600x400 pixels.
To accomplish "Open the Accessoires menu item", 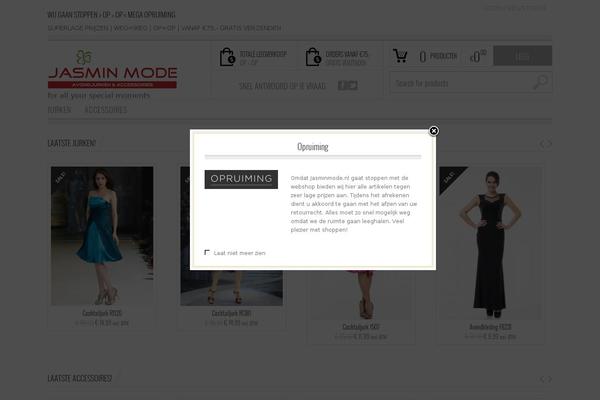I will pyautogui.click(x=106, y=110).
